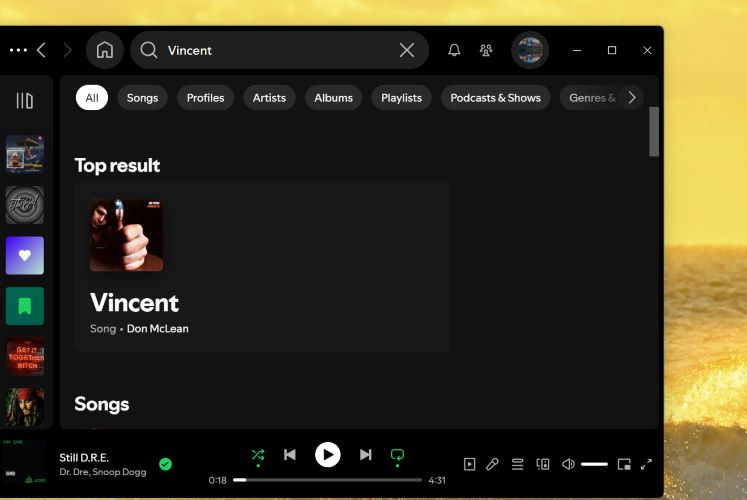Viewport: 747px width, 500px height.
Task: Connect to a device
Action: tap(543, 464)
